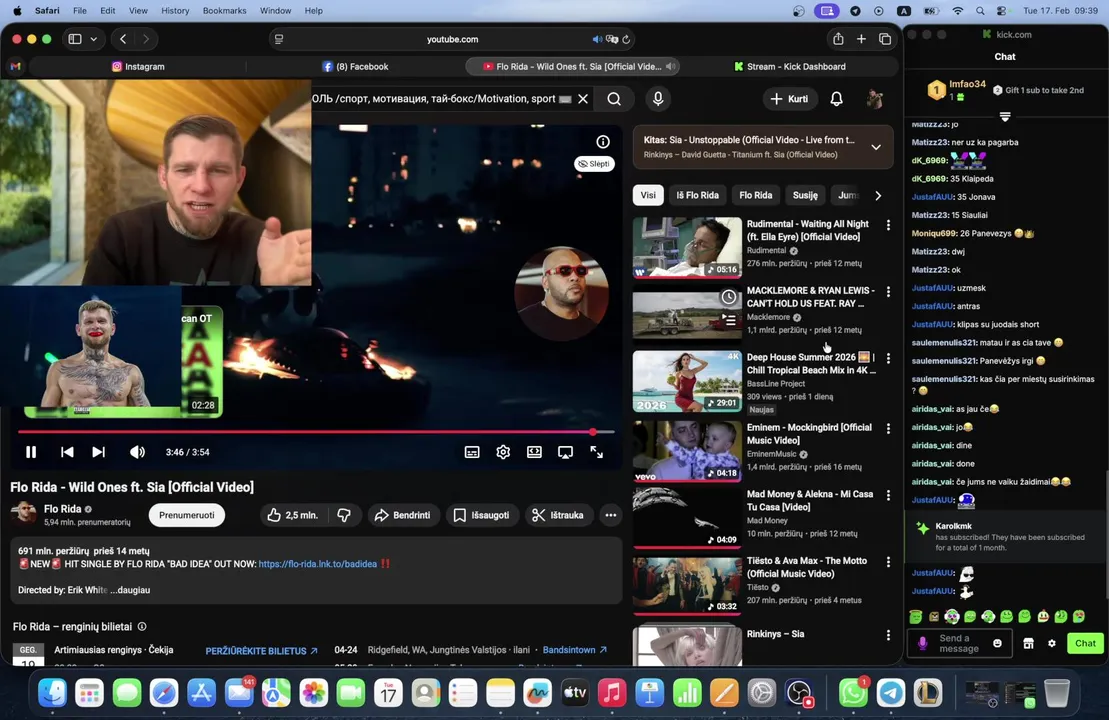This screenshot has height=720, width=1109.
Task: Save video with Išsaugoti button
Action: [x=482, y=515]
